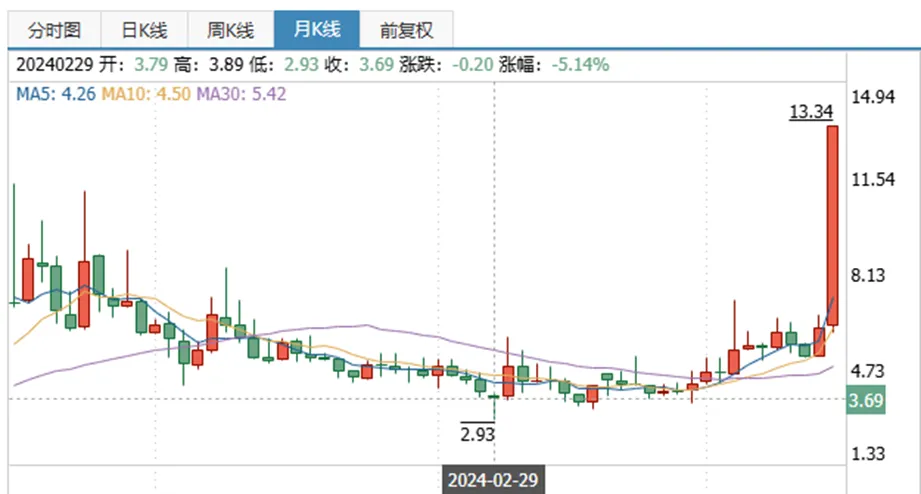Select the 周K线 tab
The width and height of the screenshot is (921, 494).
[x=230, y=30]
